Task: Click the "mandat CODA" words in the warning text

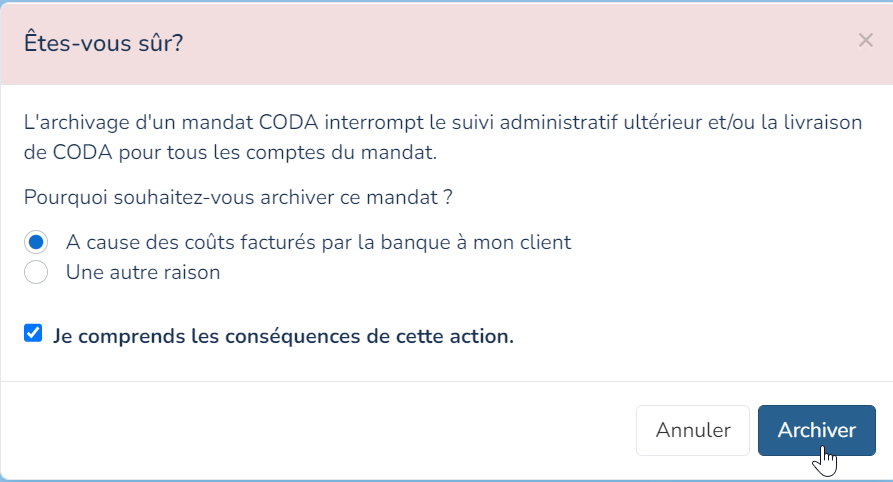Action: pos(249,122)
